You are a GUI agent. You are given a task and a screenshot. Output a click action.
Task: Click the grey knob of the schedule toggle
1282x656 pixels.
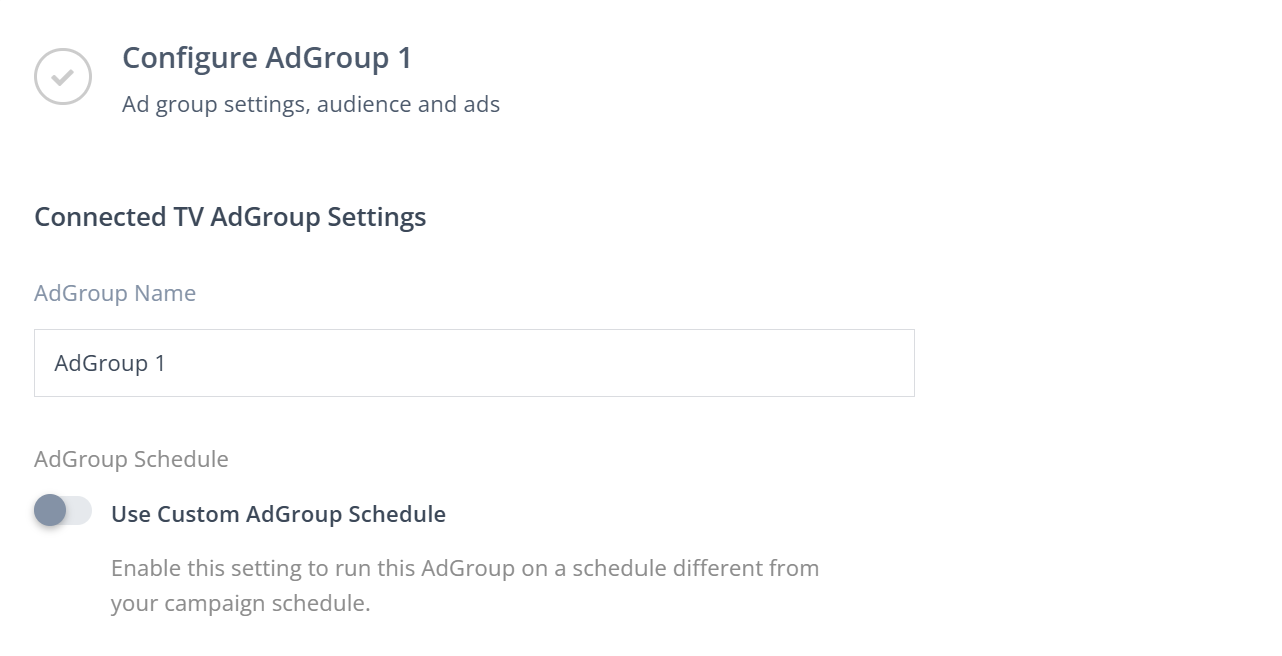pos(50,511)
